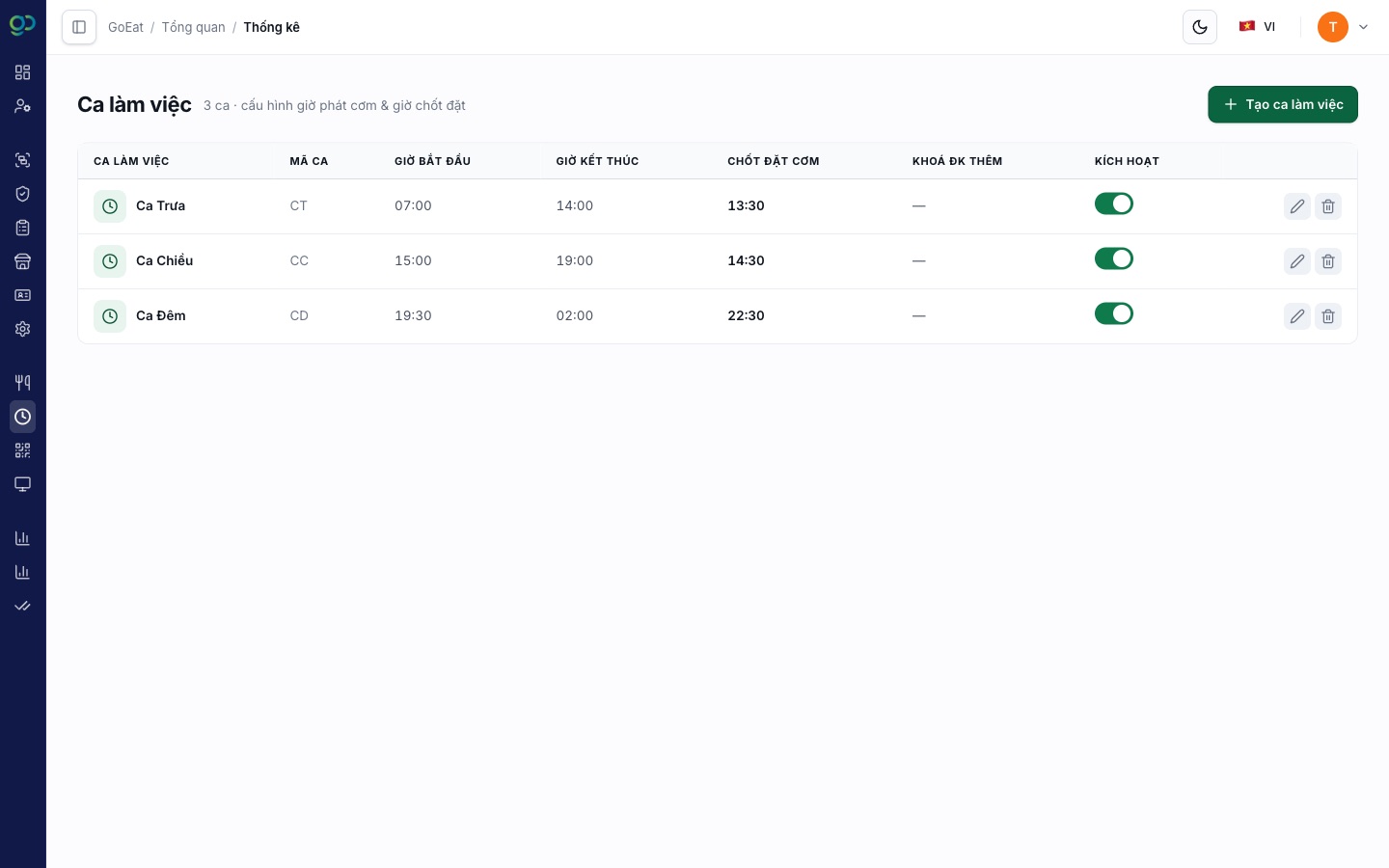
Task: Disable the Ca Chiều activation switch
Action: pyautogui.click(x=1114, y=258)
